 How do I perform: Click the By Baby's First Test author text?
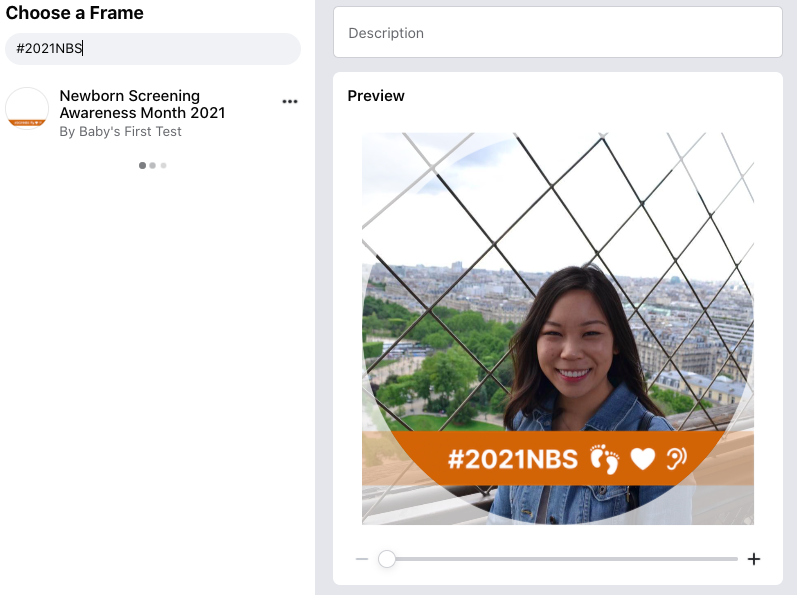pyautogui.click(x=120, y=132)
